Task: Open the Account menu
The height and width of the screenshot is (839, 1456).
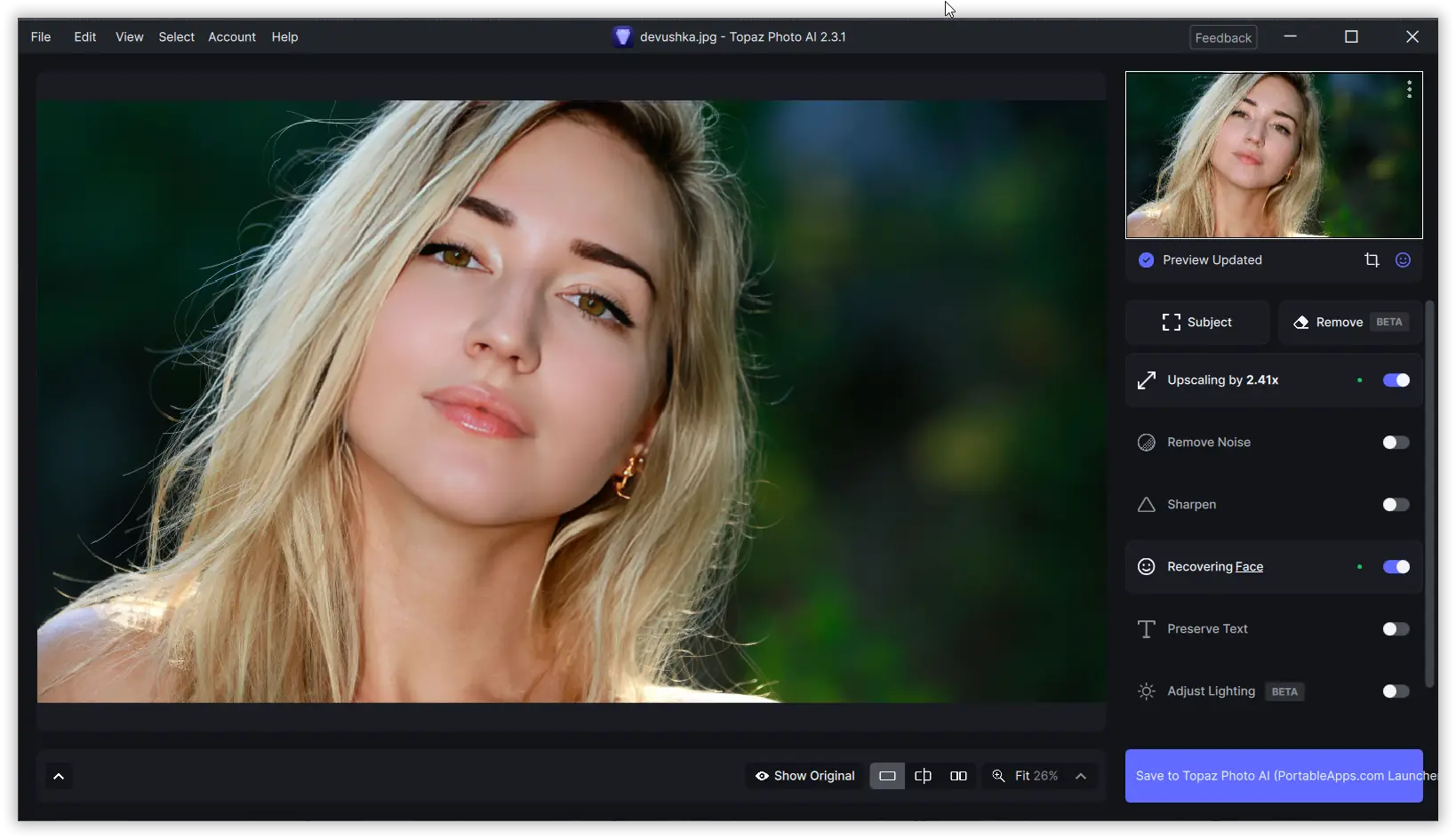Action: point(231,36)
